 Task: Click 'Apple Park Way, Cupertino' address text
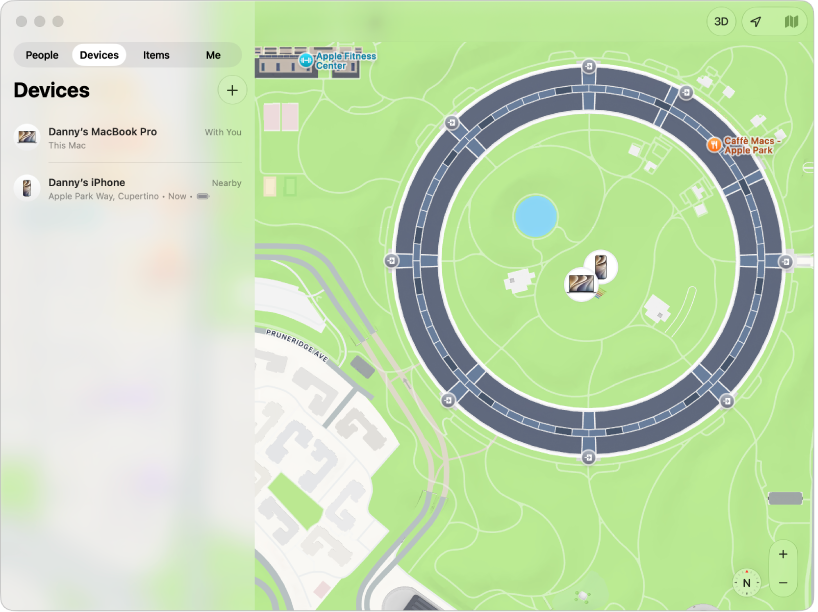(x=104, y=197)
